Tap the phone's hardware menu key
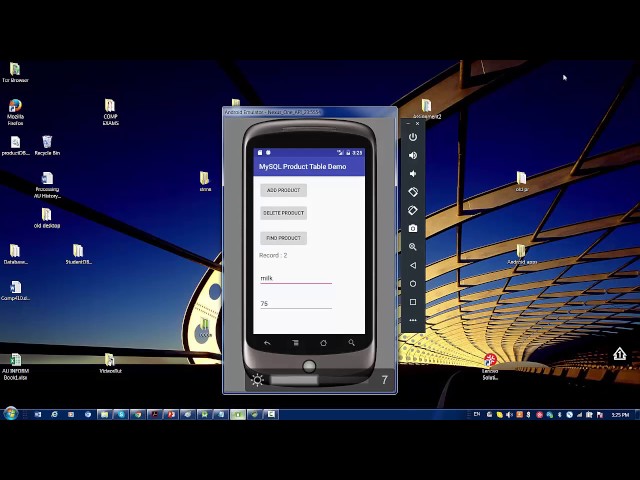This screenshot has height=480, width=640. (295, 343)
